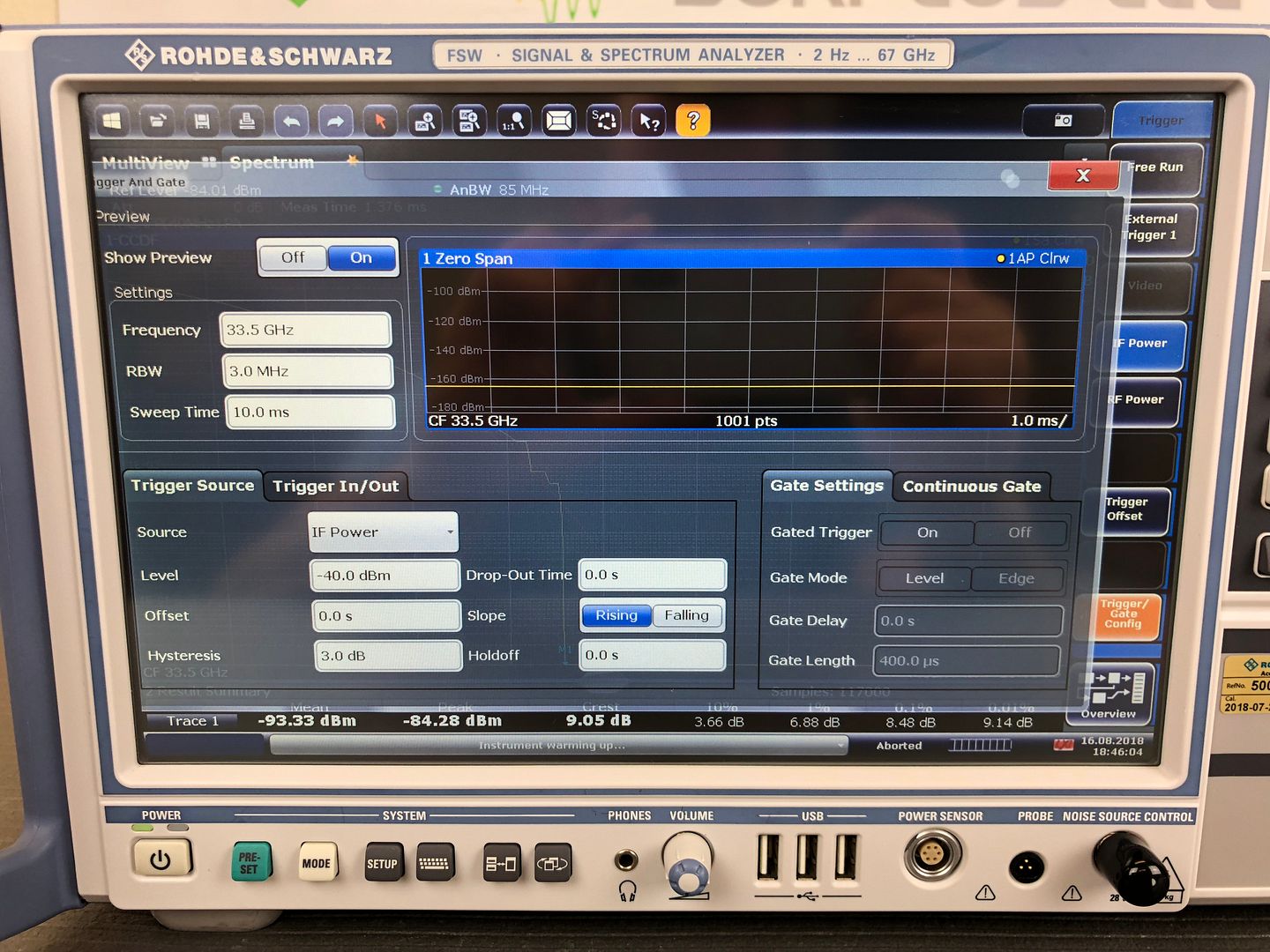Edit the Hysteresis field showing 3.0 dB
Viewport: 1270px width, 952px height.
click(388, 656)
